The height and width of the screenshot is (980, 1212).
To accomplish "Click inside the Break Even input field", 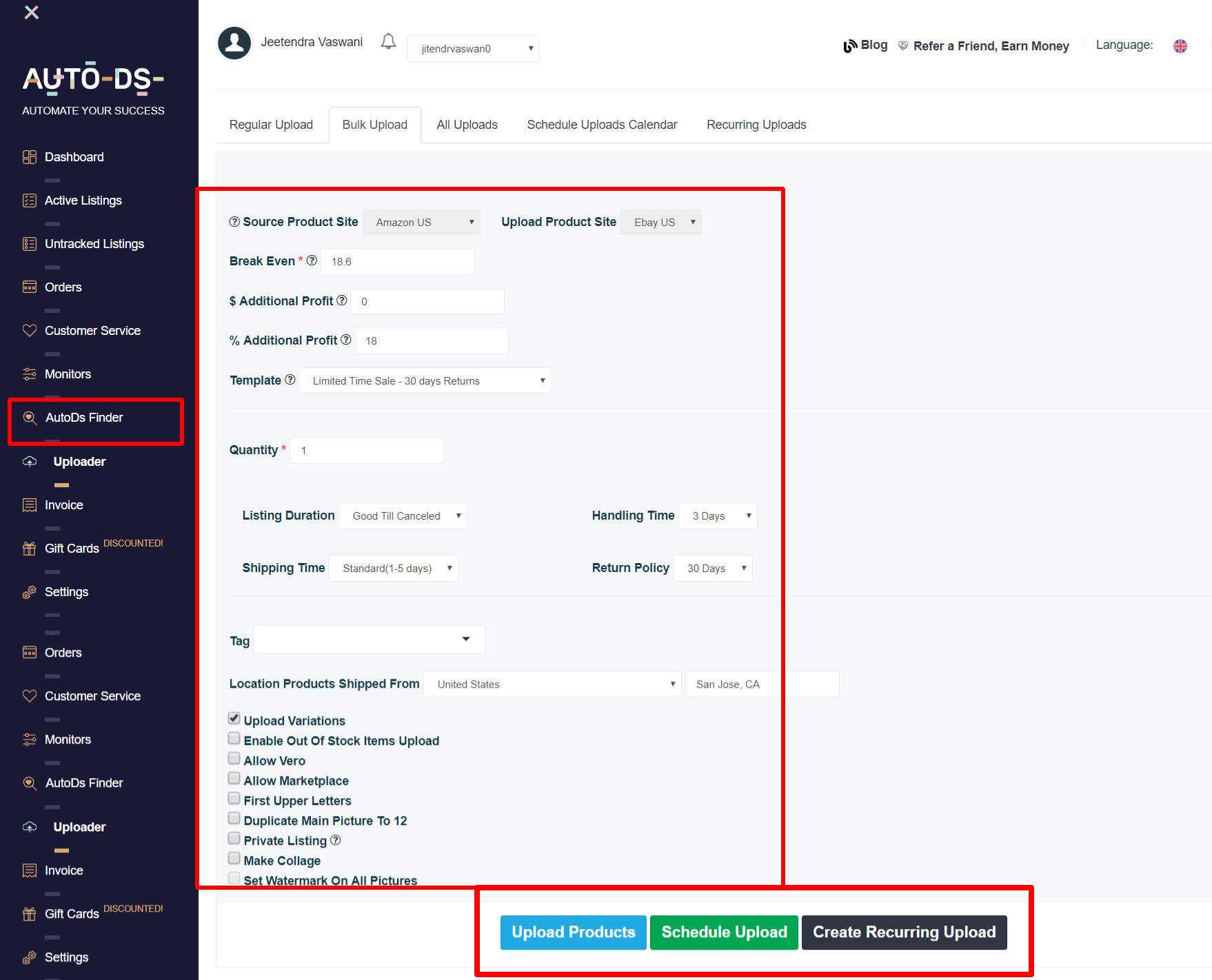I will click(x=396, y=261).
